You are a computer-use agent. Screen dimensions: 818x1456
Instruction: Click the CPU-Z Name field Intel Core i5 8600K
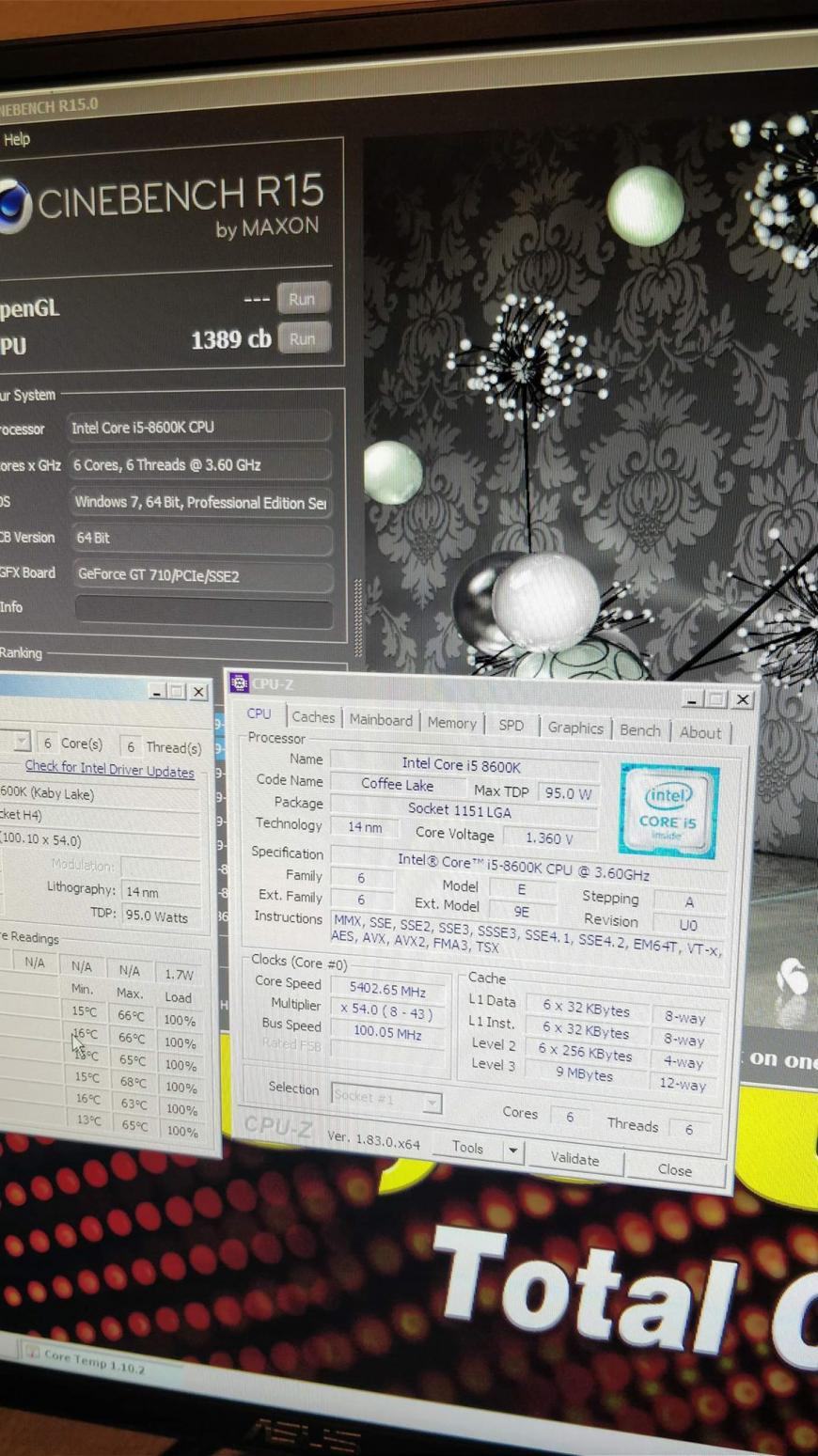(463, 764)
